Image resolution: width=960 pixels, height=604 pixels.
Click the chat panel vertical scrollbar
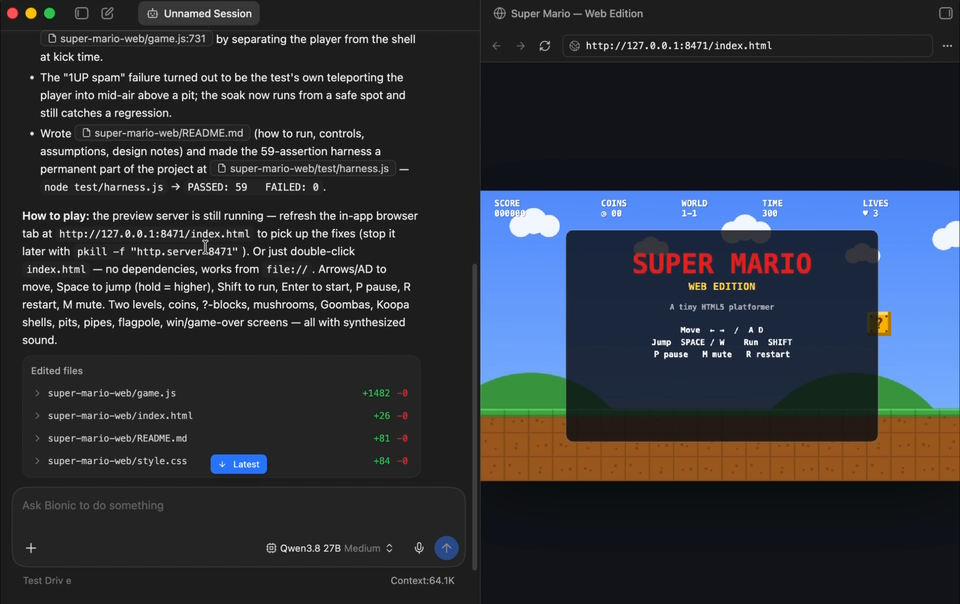(473, 416)
